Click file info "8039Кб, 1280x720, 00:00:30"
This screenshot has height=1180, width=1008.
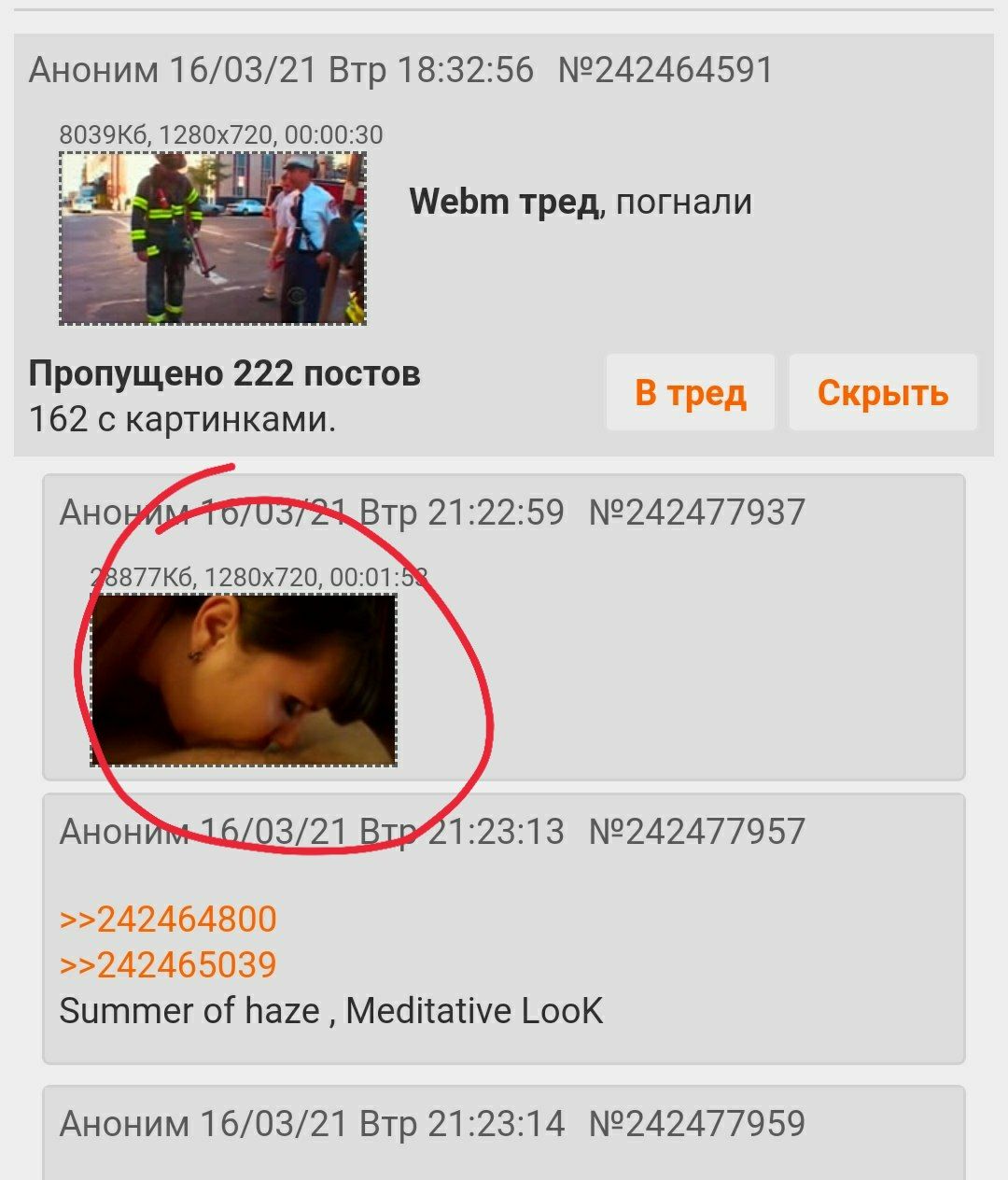(x=221, y=134)
